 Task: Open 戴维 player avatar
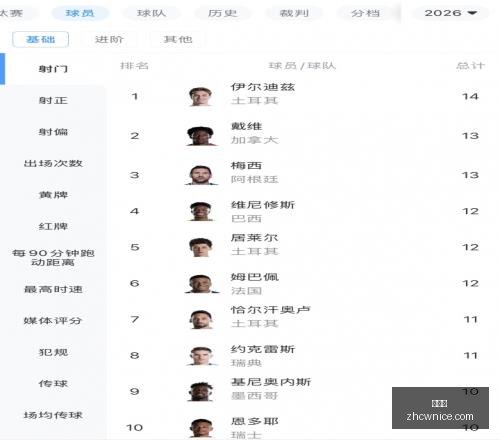coord(201,136)
